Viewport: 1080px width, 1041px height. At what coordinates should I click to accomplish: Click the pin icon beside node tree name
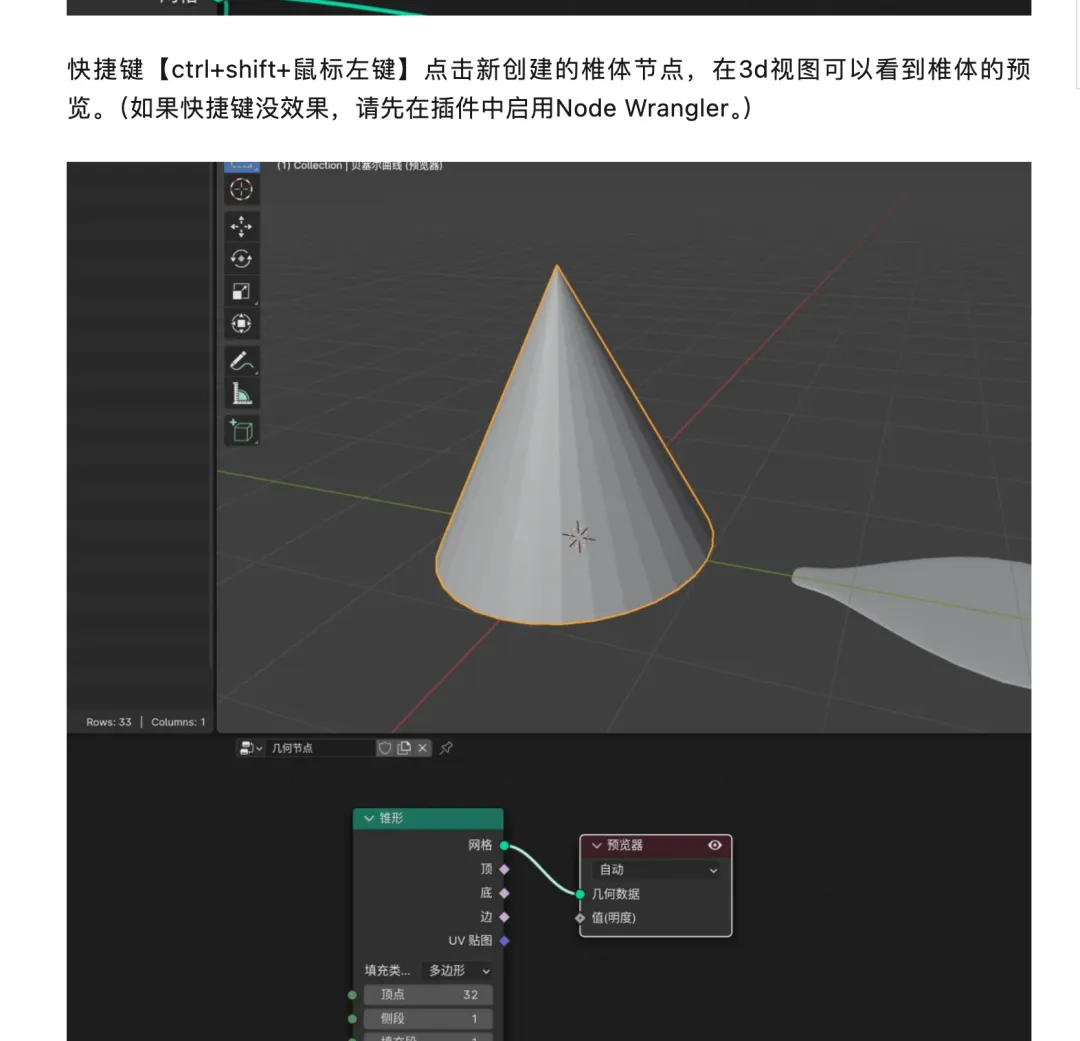coord(447,748)
